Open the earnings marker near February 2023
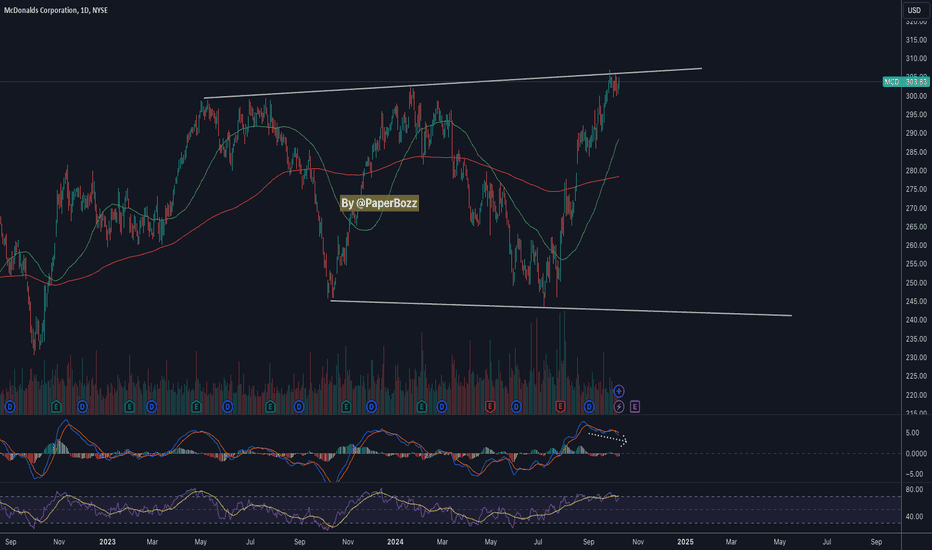Viewport: 932px width, 550px height. tap(130, 407)
